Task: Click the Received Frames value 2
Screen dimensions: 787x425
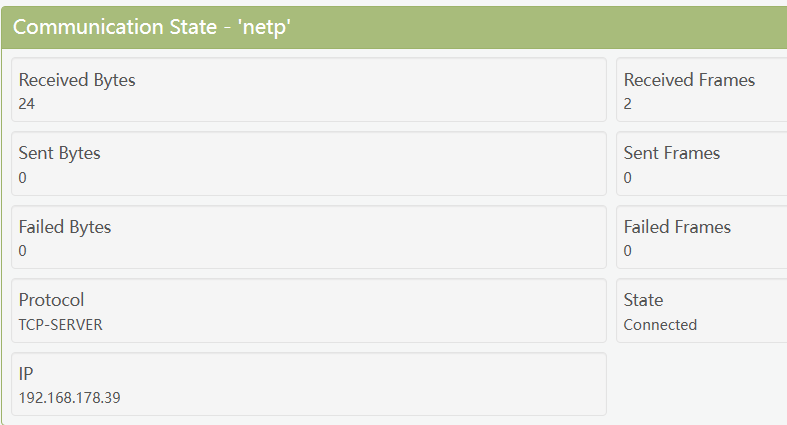Action: click(x=628, y=103)
